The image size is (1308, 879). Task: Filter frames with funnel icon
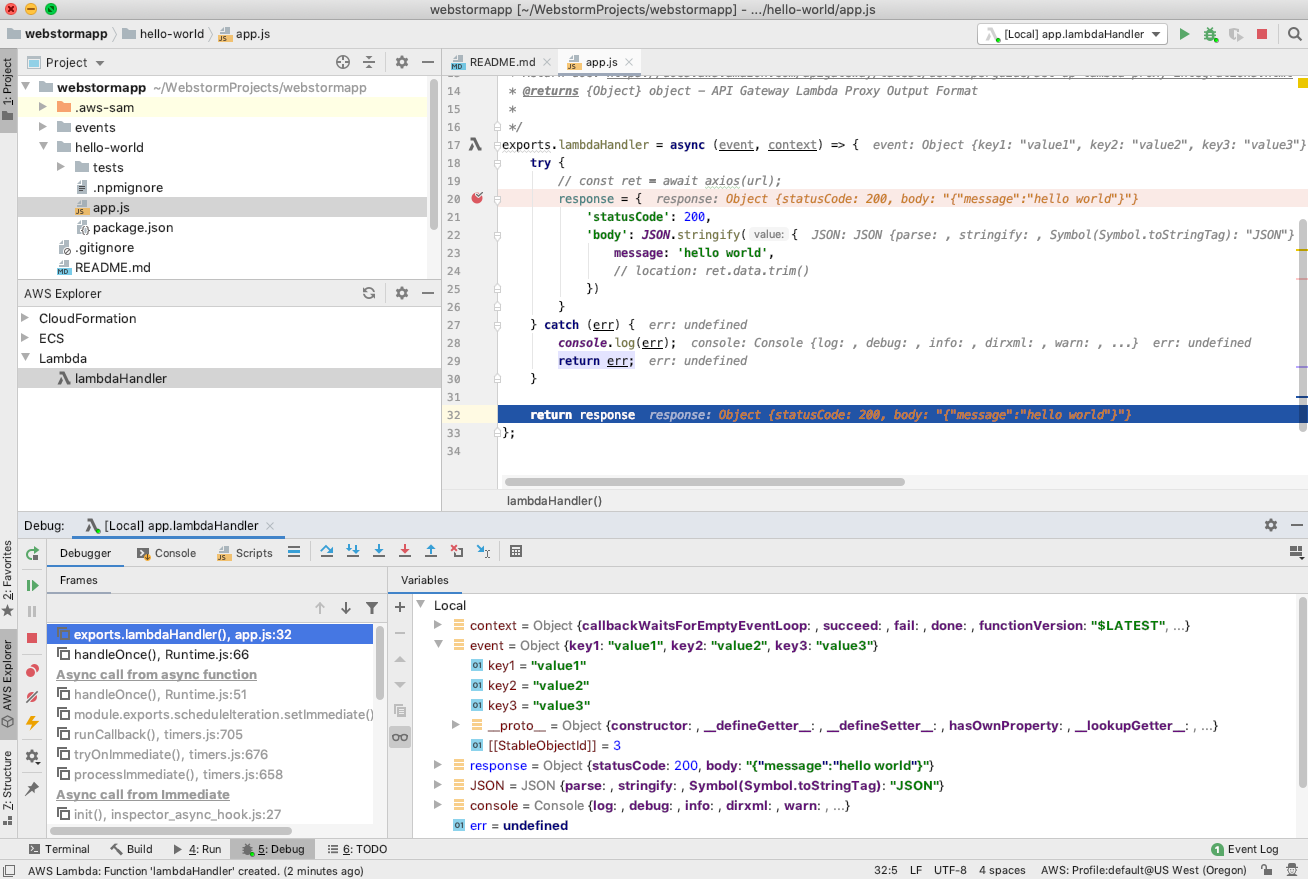click(x=372, y=608)
